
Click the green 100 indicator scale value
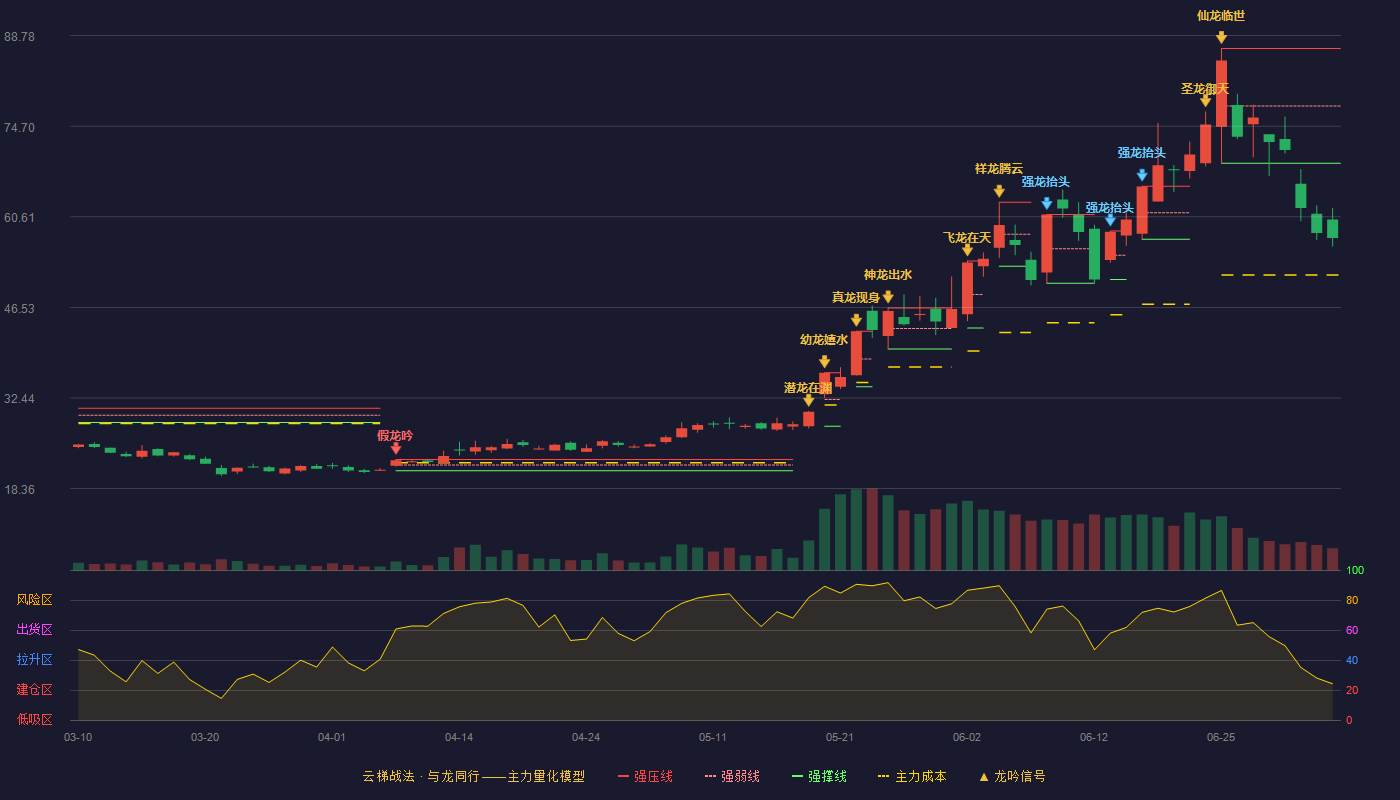click(x=1355, y=571)
